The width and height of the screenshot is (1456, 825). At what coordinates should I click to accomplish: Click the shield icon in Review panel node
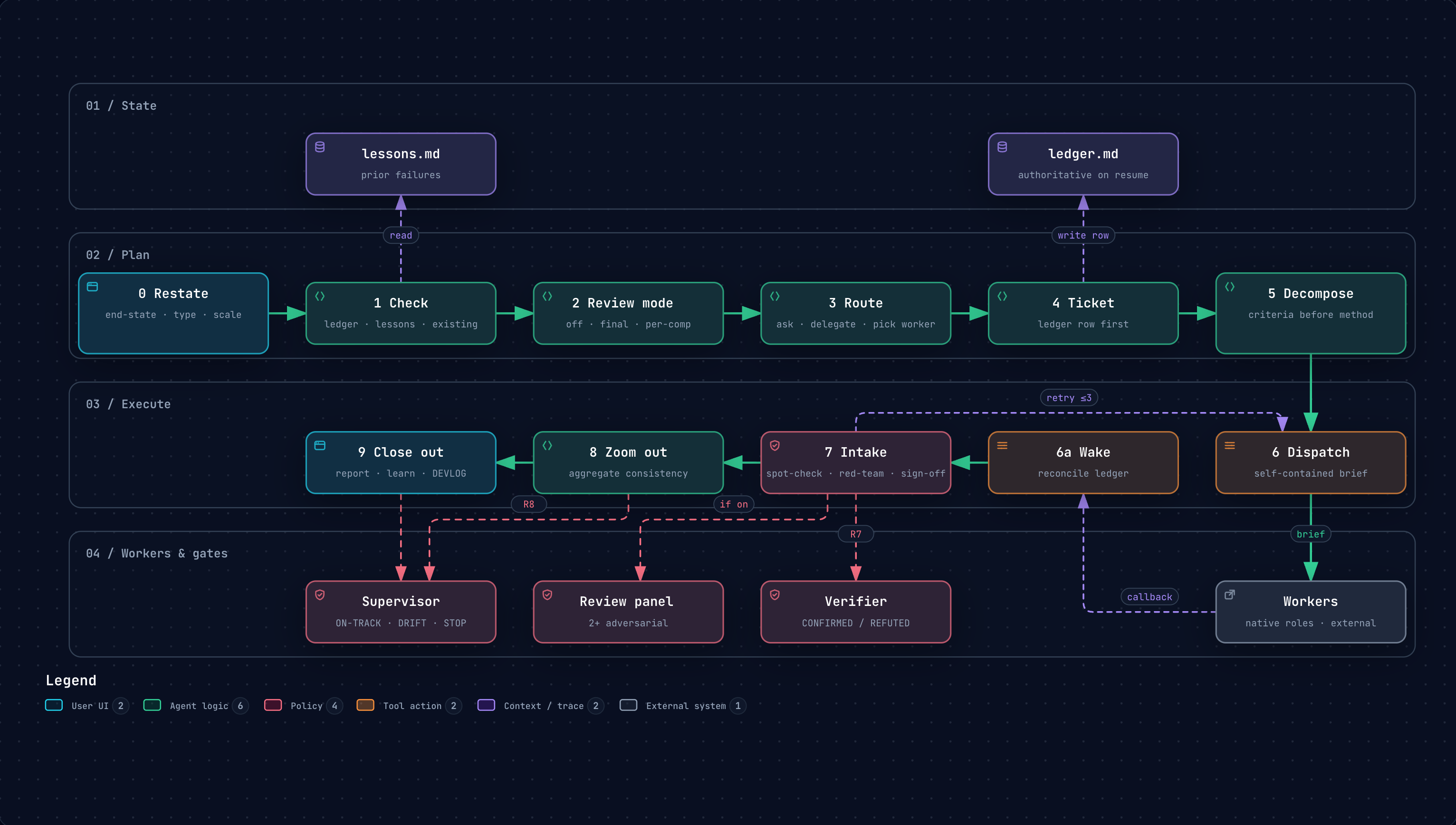coord(547,595)
